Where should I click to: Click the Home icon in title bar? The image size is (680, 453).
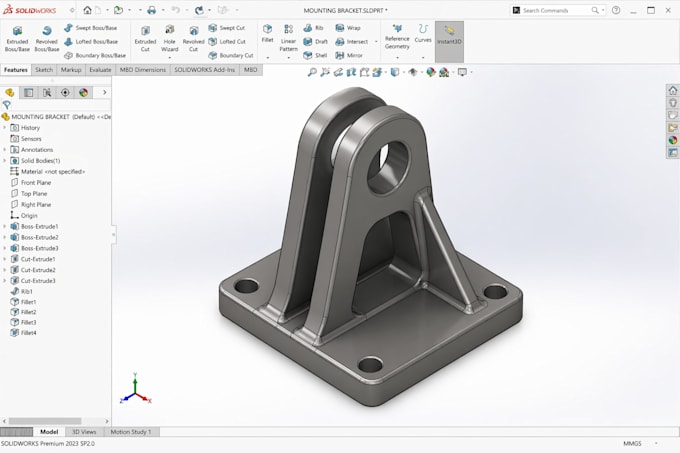click(x=88, y=10)
